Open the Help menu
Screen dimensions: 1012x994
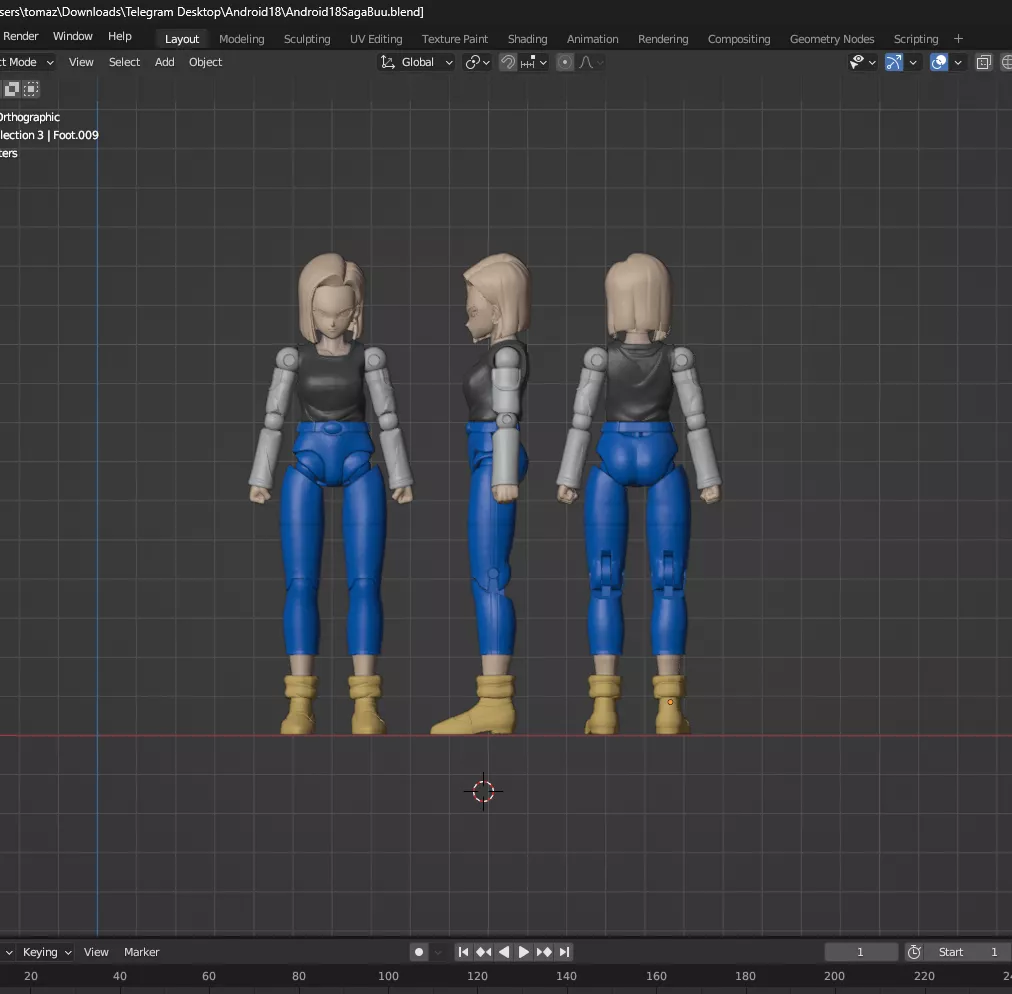click(119, 36)
